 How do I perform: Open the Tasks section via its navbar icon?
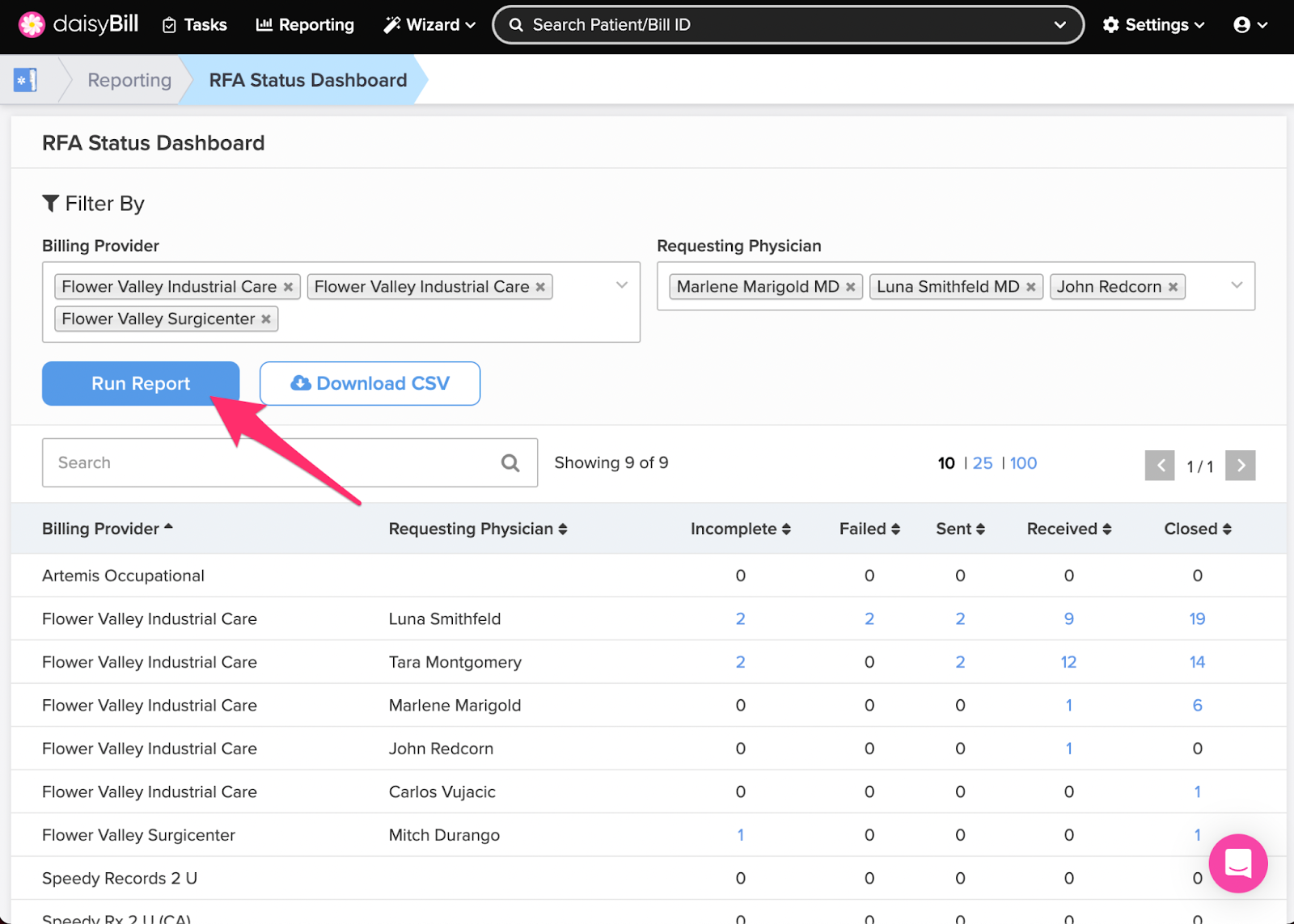168,24
